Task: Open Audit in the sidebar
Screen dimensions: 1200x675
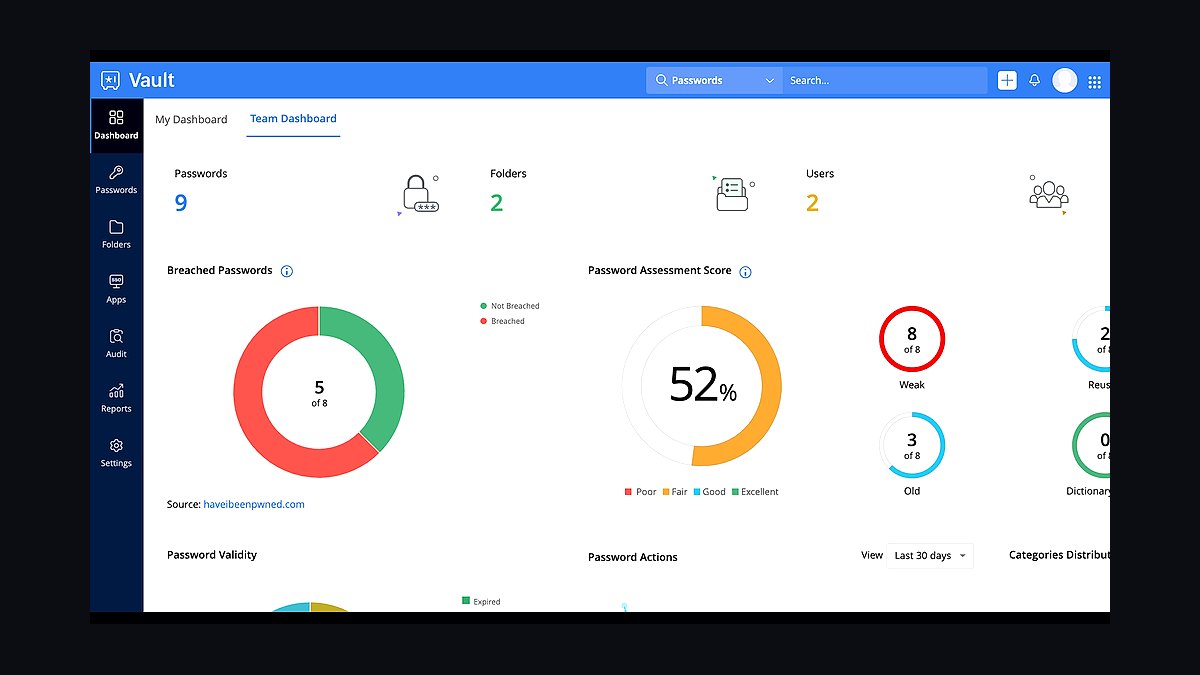Action: click(x=116, y=344)
